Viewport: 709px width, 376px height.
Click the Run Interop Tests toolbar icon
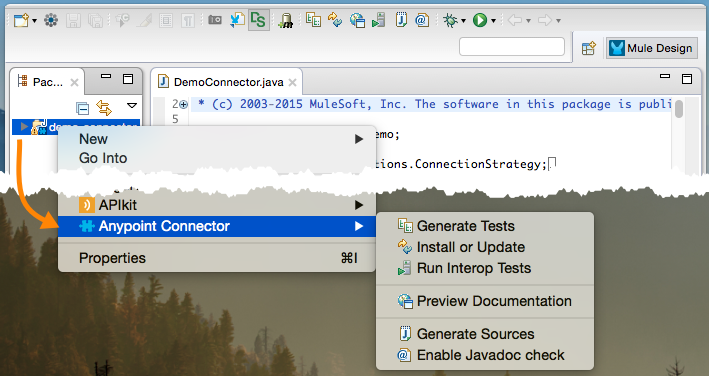[x=378, y=20]
